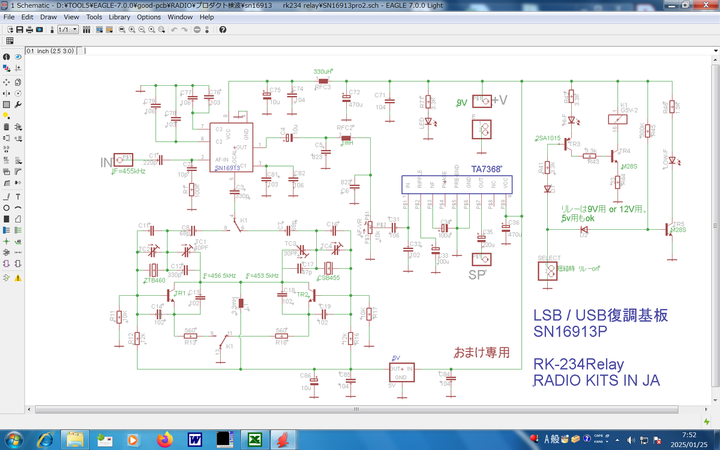The image size is (720, 450).
Task: Open Firefox from the taskbar
Action: click(x=165, y=439)
